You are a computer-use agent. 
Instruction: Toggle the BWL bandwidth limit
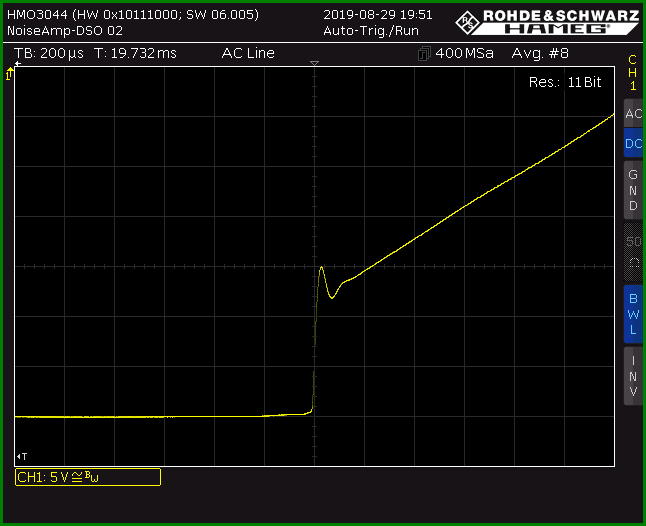633,314
